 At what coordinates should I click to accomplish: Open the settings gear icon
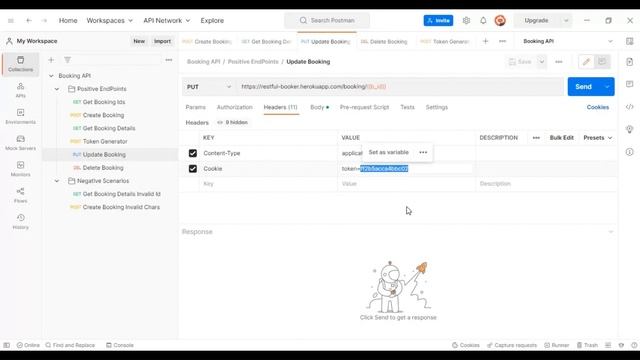[466, 20]
